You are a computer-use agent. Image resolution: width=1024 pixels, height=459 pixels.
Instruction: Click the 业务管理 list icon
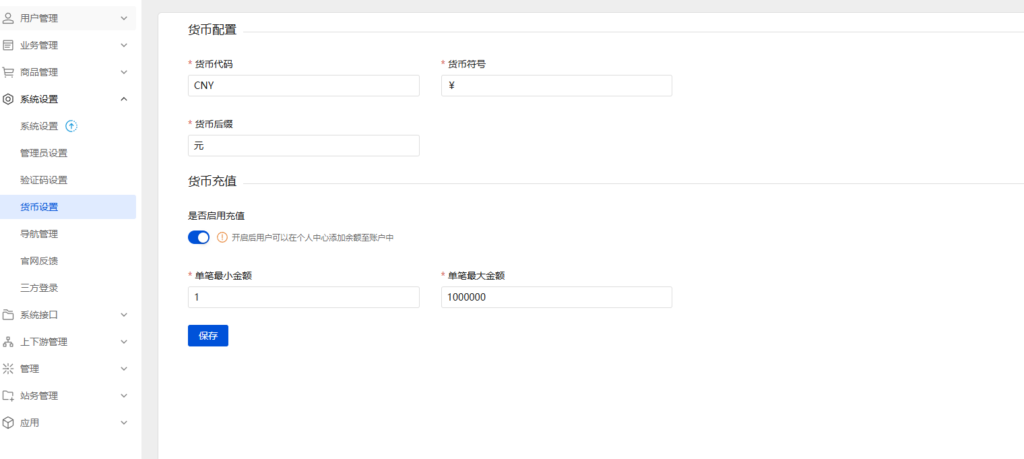click(x=8, y=45)
